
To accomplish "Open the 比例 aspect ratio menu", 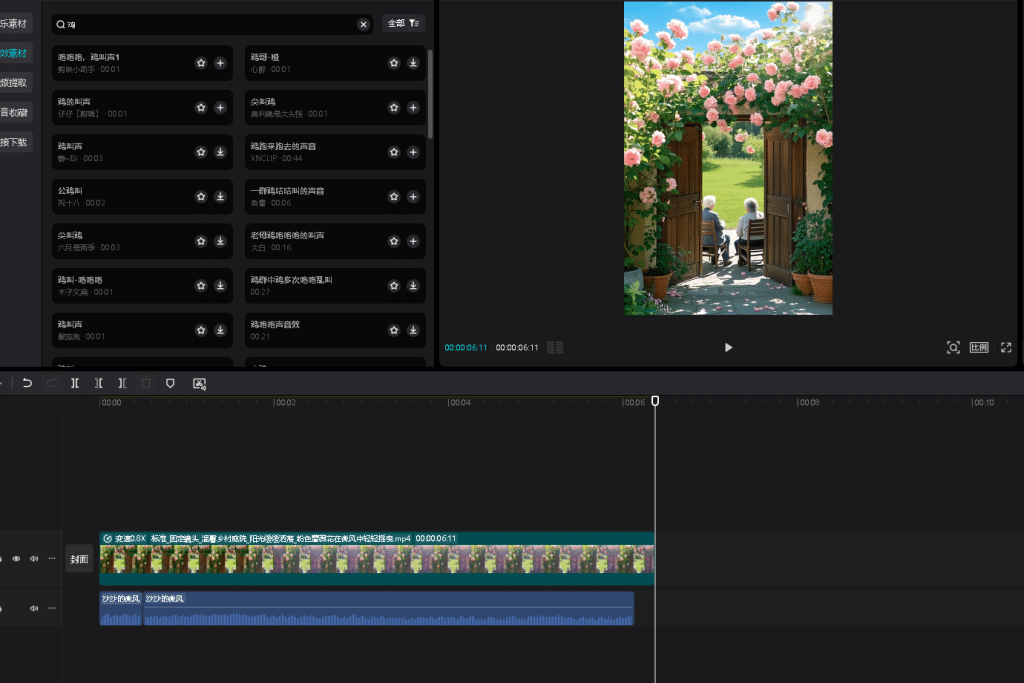I will coord(979,347).
